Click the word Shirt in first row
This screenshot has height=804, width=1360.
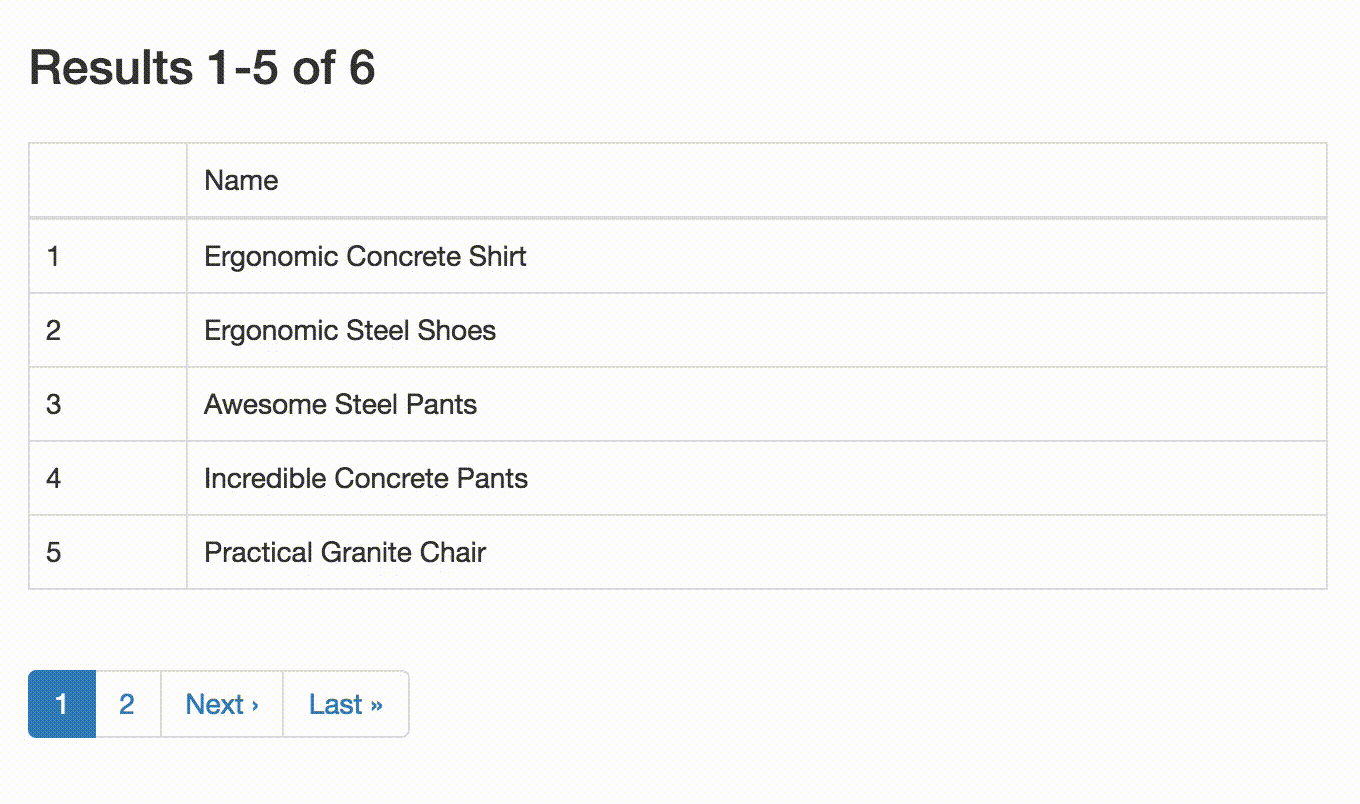pyautogui.click(x=498, y=257)
